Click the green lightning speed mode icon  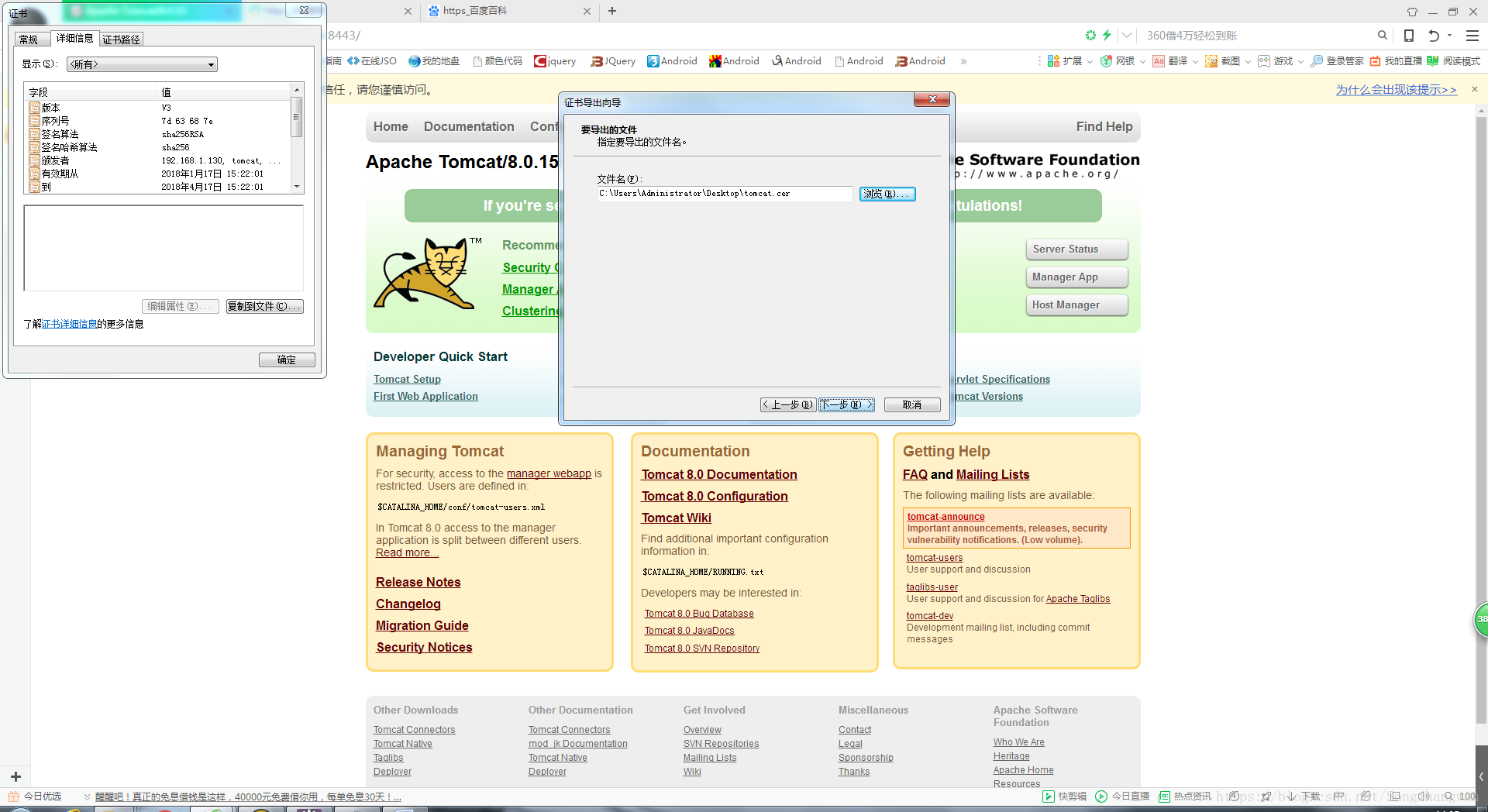(1107, 36)
